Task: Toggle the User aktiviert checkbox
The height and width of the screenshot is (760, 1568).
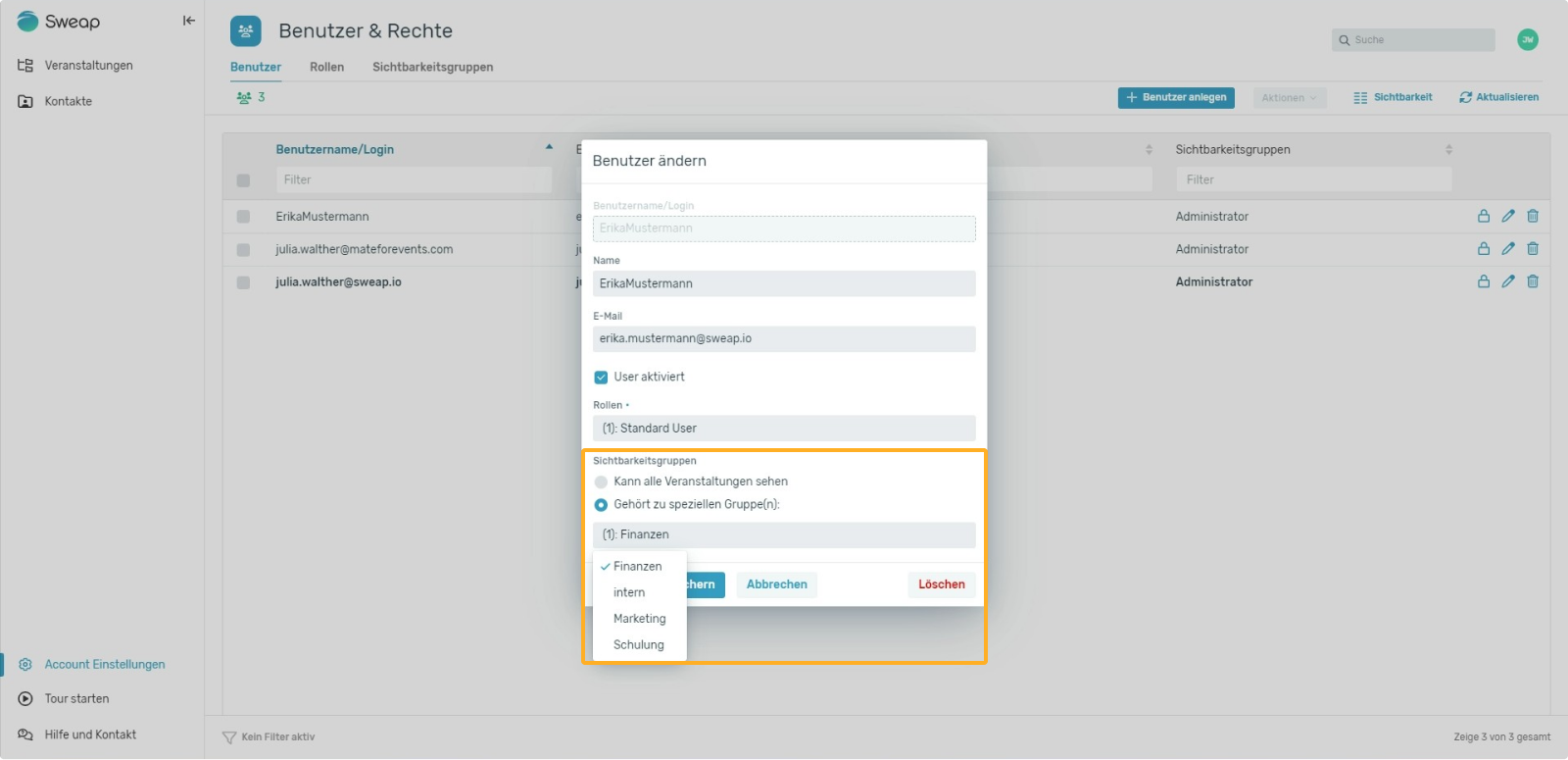Action: (x=601, y=378)
